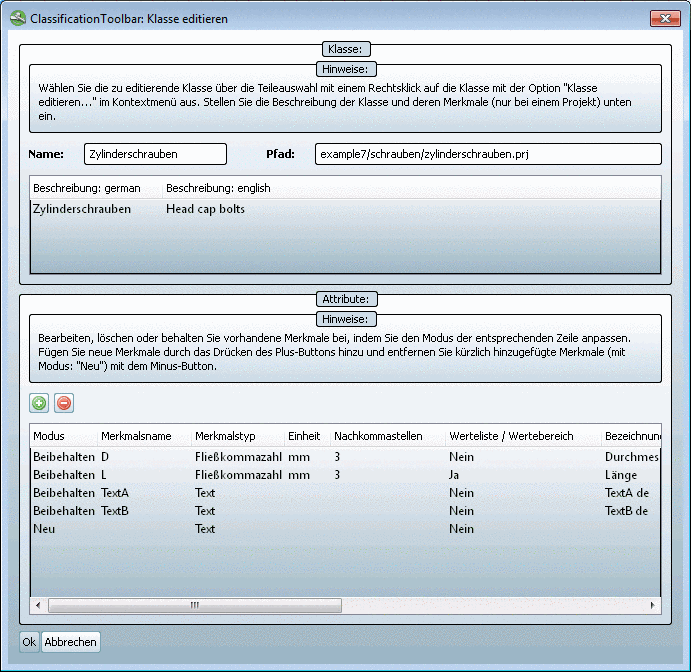This screenshot has height=672, width=691.
Task: Click Werteliste 'Nein' in Neu row
Action: (x=461, y=529)
